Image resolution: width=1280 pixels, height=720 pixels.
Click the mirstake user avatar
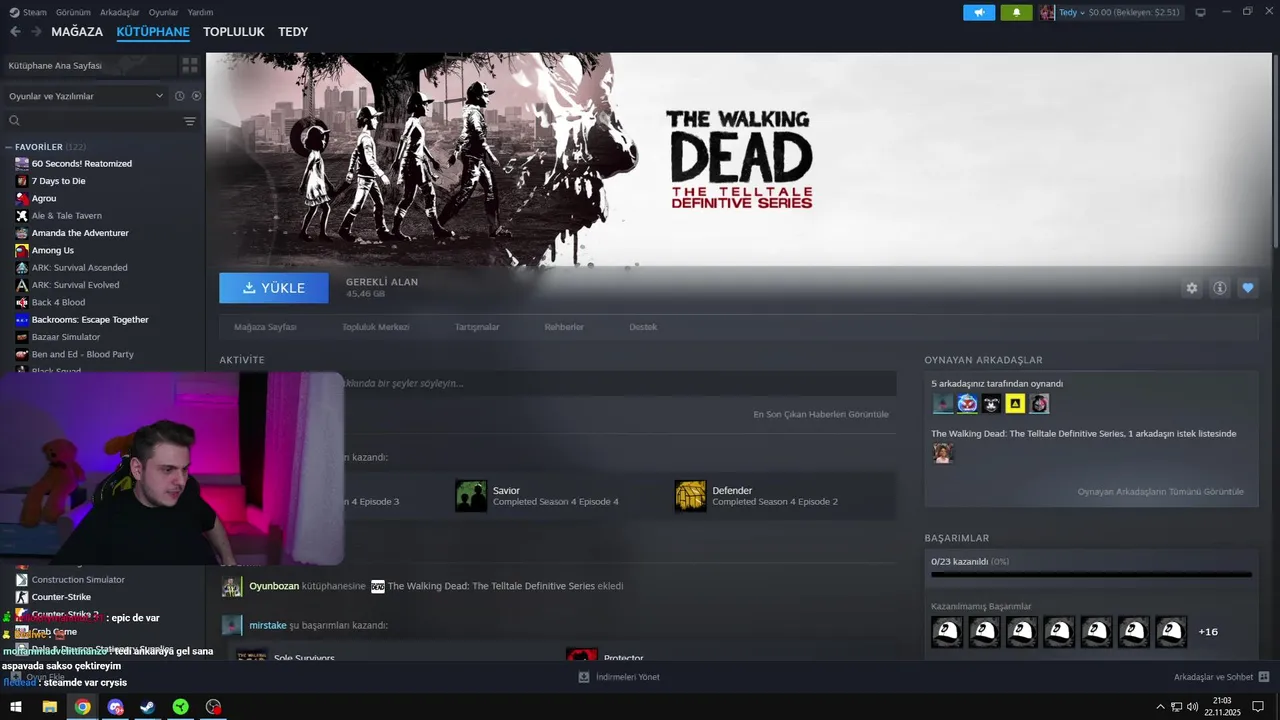coord(232,625)
